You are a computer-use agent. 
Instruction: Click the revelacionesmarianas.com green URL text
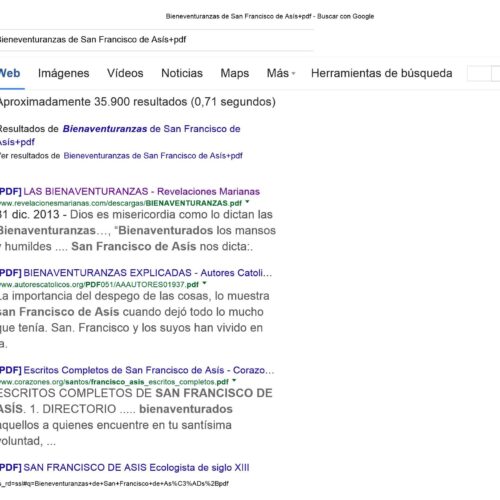(121, 203)
